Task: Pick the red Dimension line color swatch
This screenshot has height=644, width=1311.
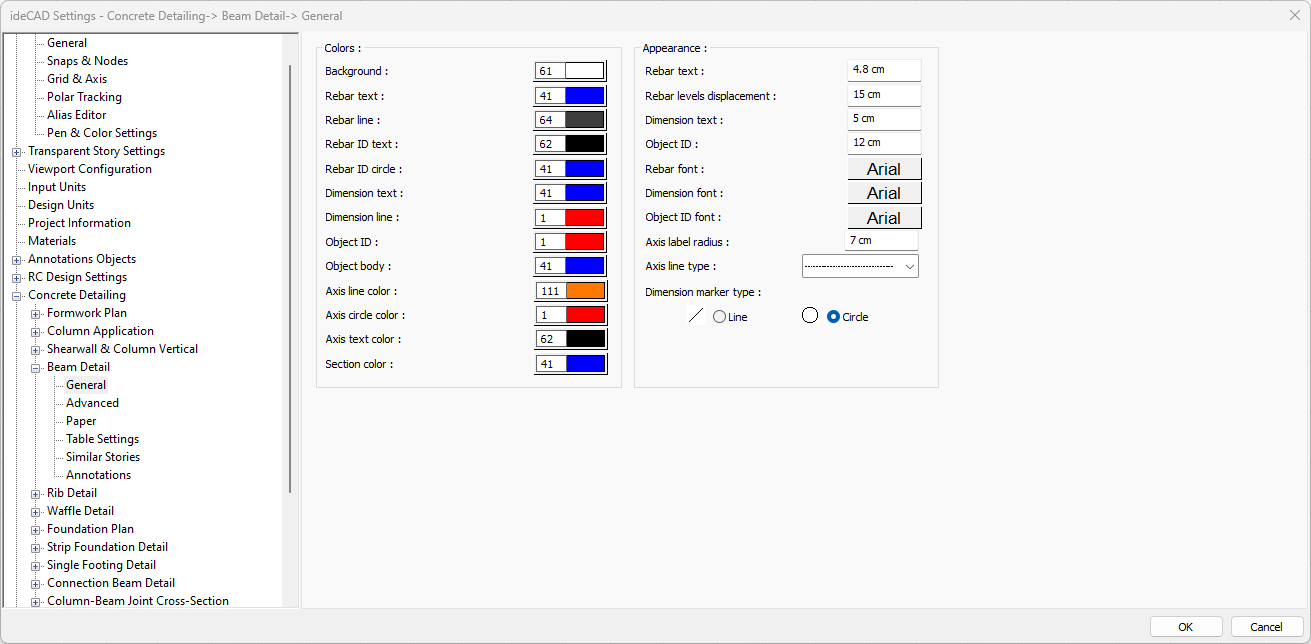Action: click(x=585, y=217)
